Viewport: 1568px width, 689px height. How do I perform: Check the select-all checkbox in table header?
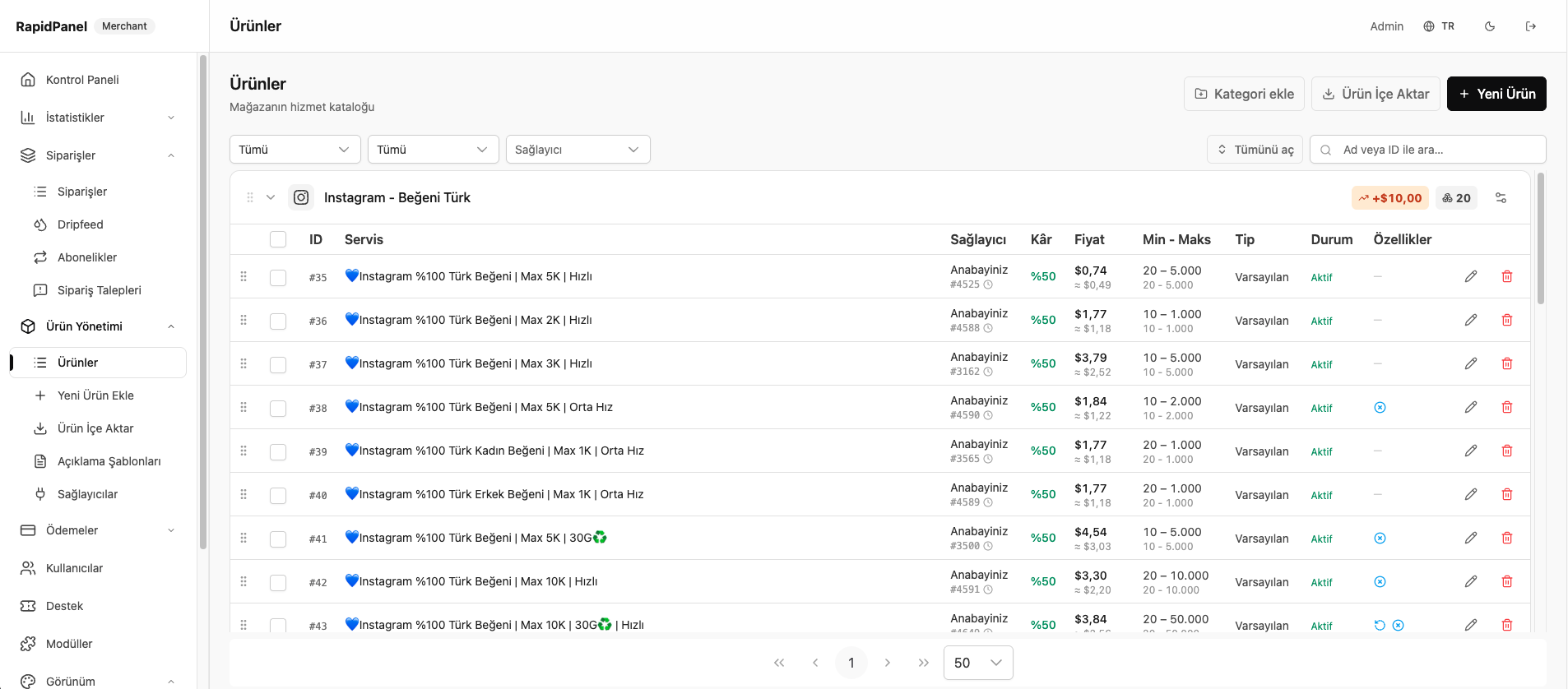pyautogui.click(x=278, y=239)
